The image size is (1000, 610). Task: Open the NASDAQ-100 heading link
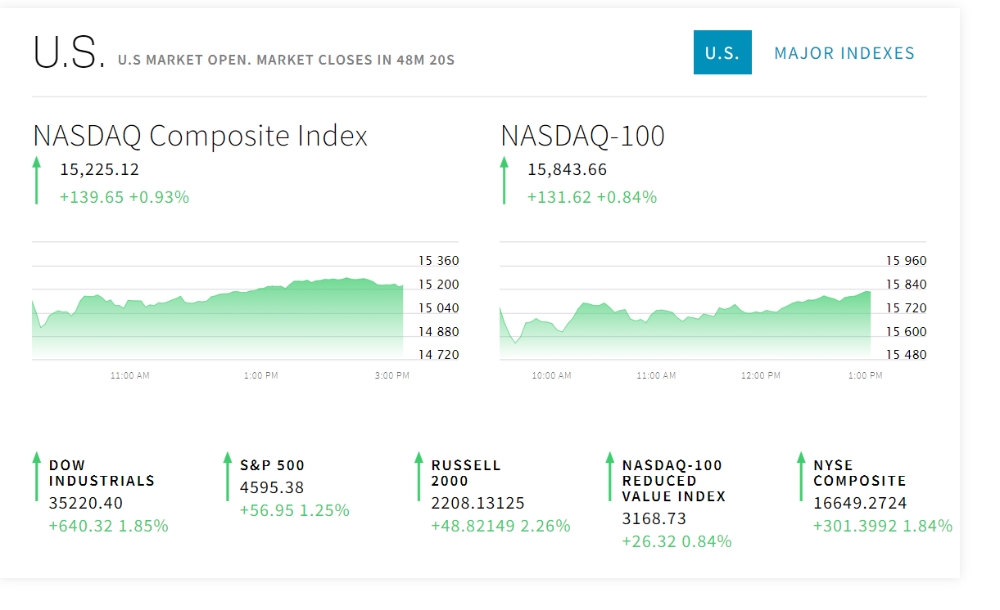(582, 135)
